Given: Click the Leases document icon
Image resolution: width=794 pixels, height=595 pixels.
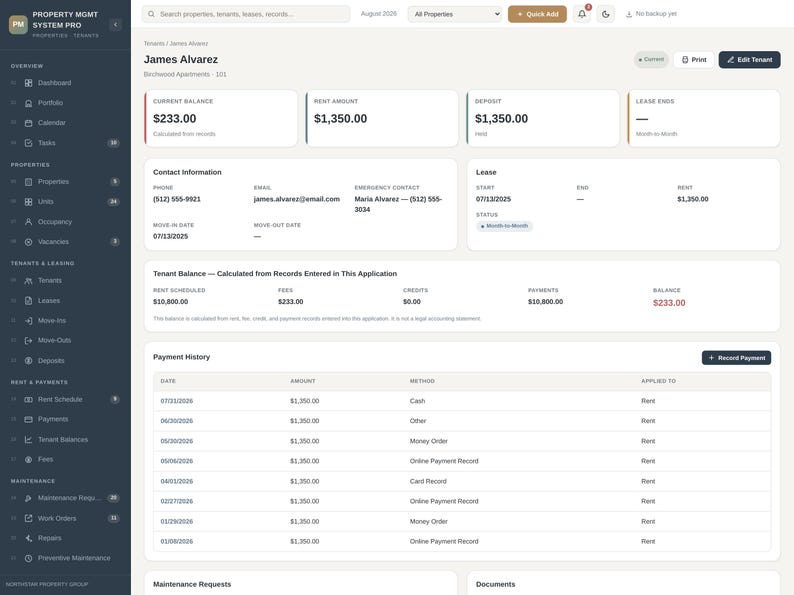Looking at the screenshot, I should point(28,301).
